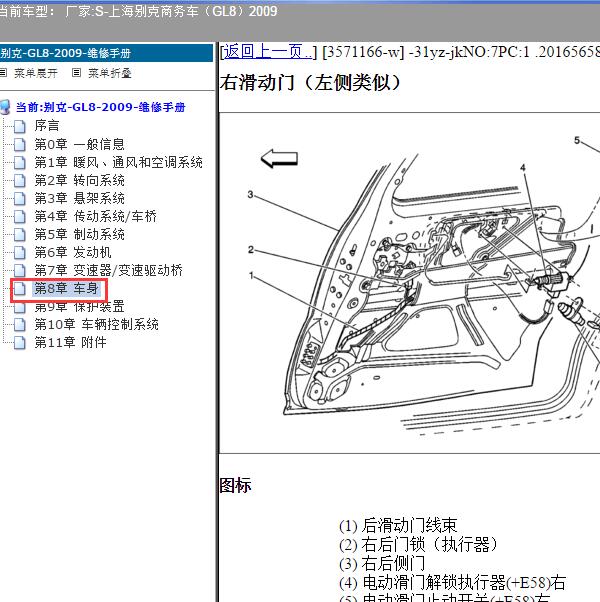
Task: Click the page icon beside 第7章
Action: click(x=20, y=271)
